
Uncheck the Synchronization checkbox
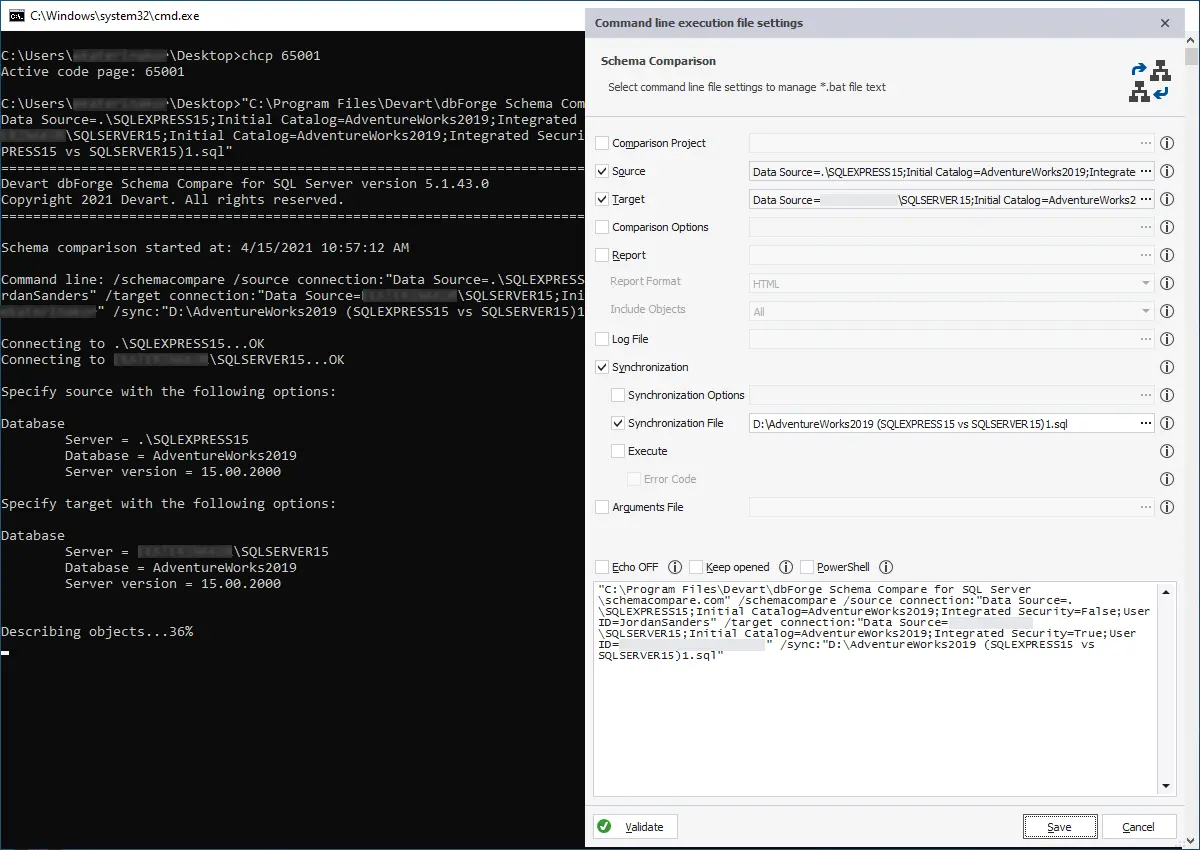602,367
